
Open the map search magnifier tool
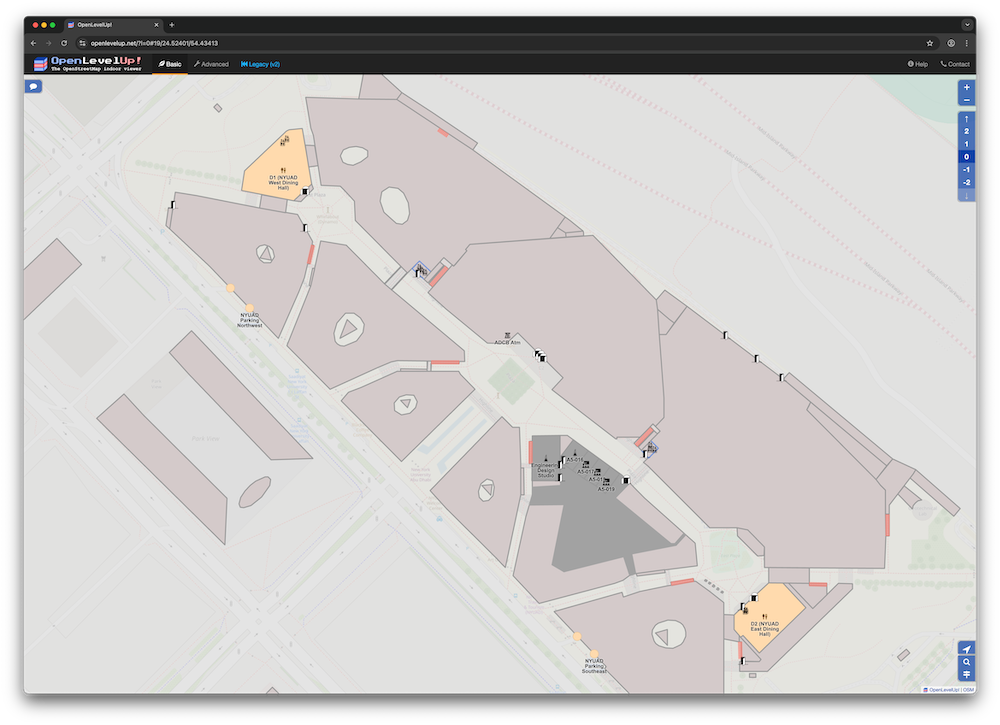(966, 662)
